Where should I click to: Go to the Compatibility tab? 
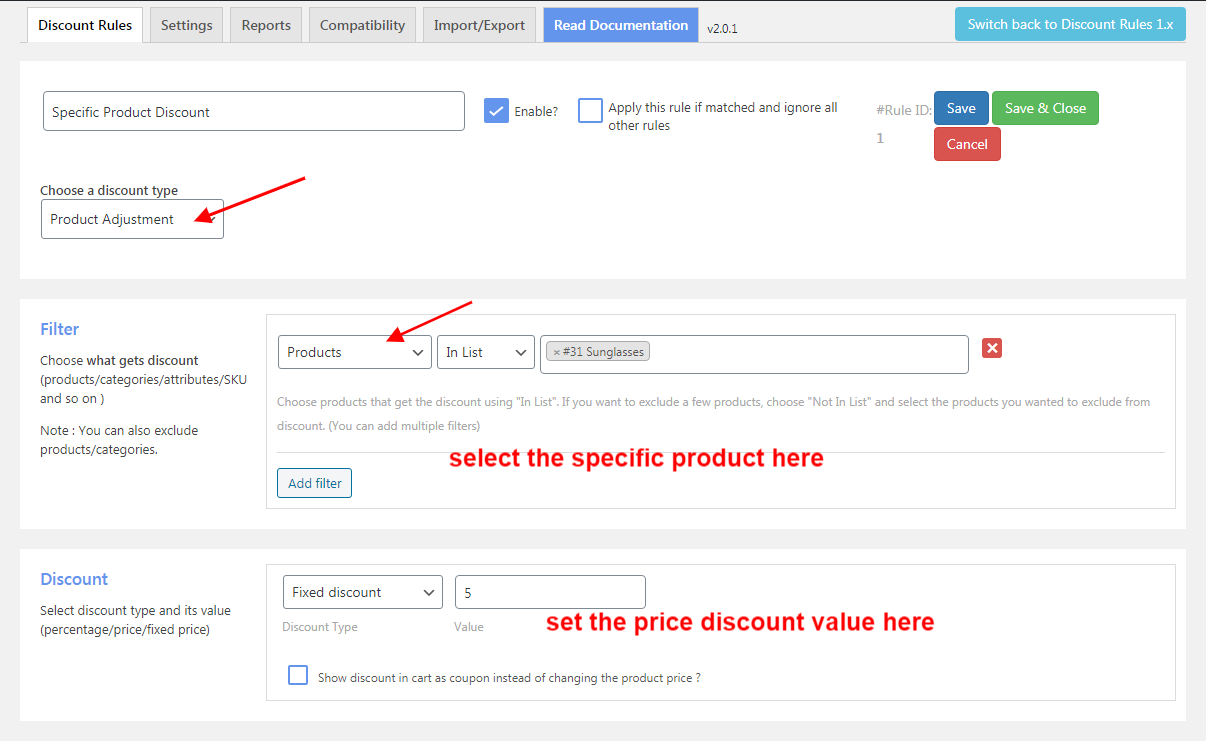362,24
